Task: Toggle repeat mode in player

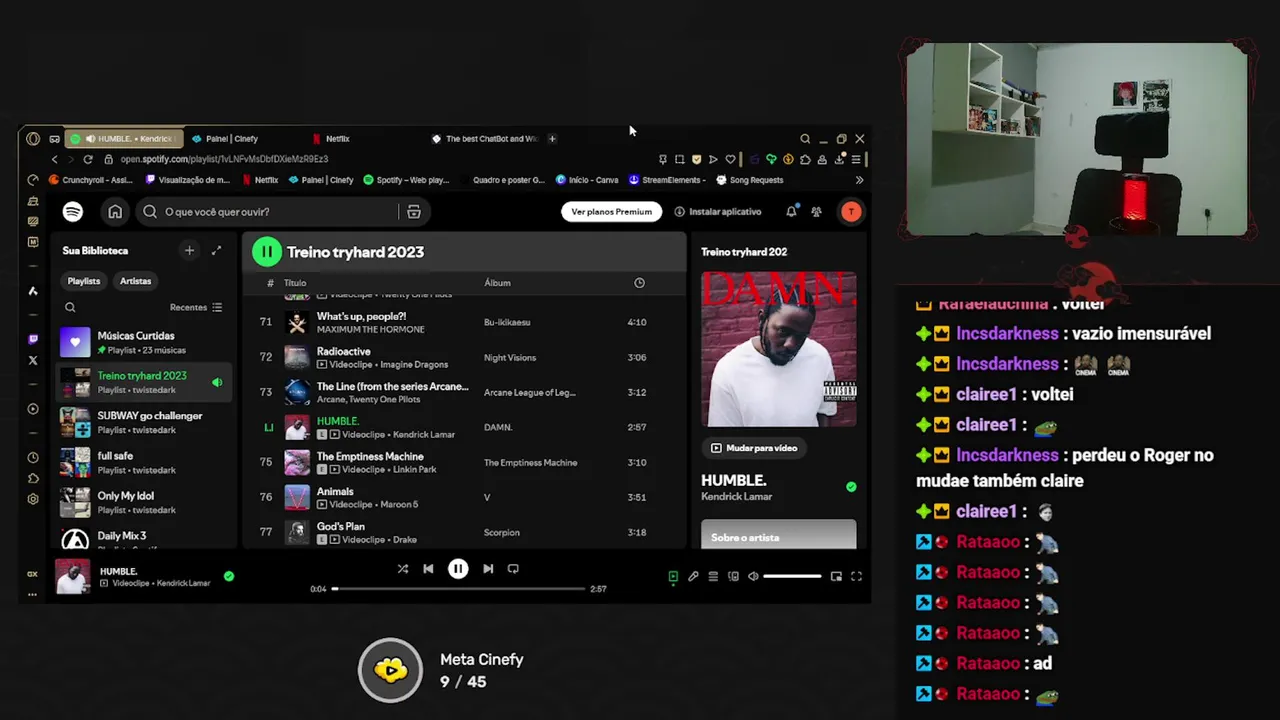Action: (x=513, y=569)
